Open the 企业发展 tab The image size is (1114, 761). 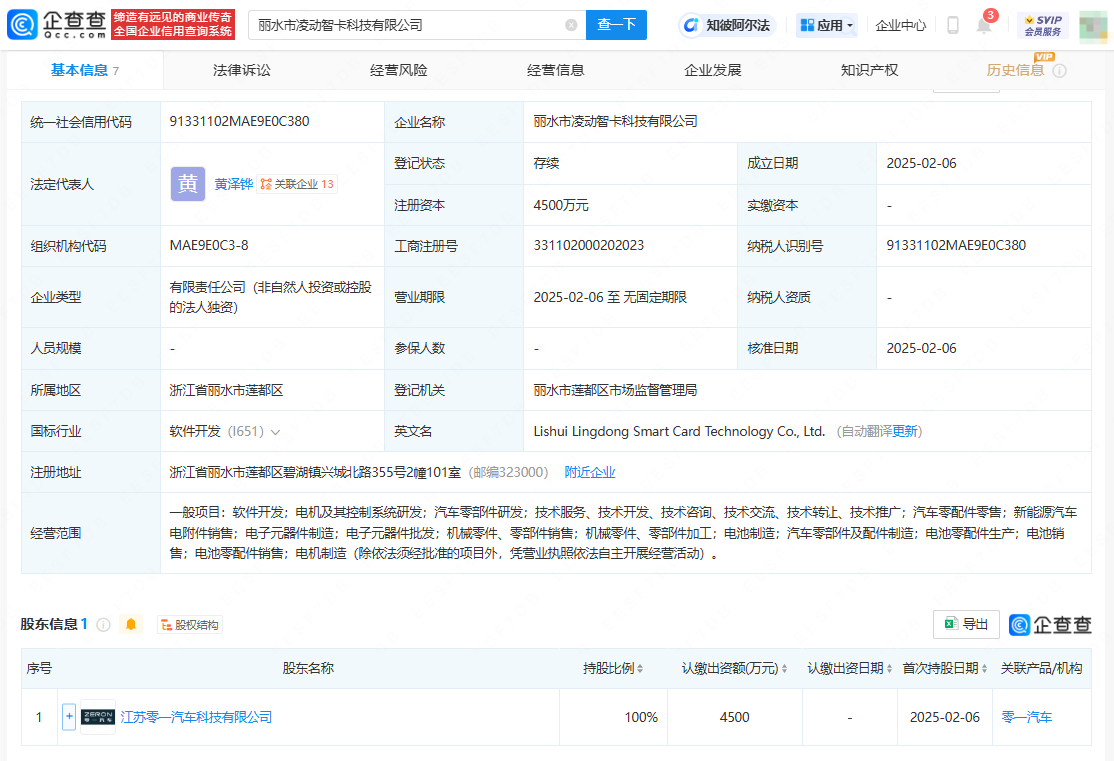pyautogui.click(x=713, y=70)
